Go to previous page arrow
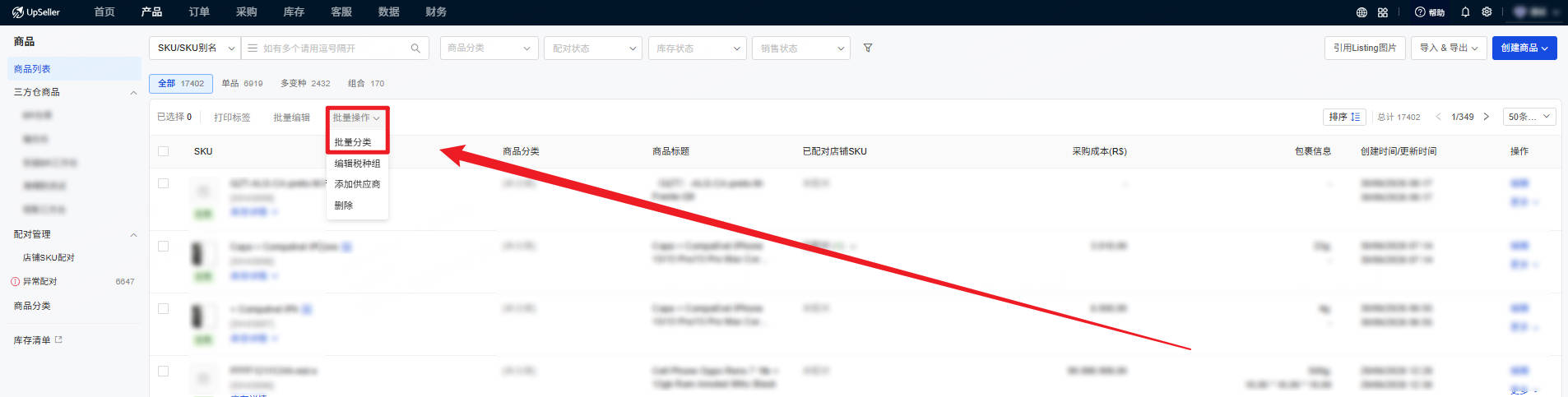Screen dimensions: 1568x397 (x=1438, y=117)
